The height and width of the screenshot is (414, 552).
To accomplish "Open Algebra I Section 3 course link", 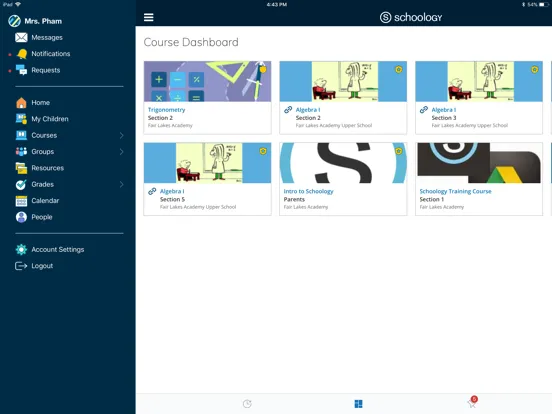I will pyautogui.click(x=444, y=110).
